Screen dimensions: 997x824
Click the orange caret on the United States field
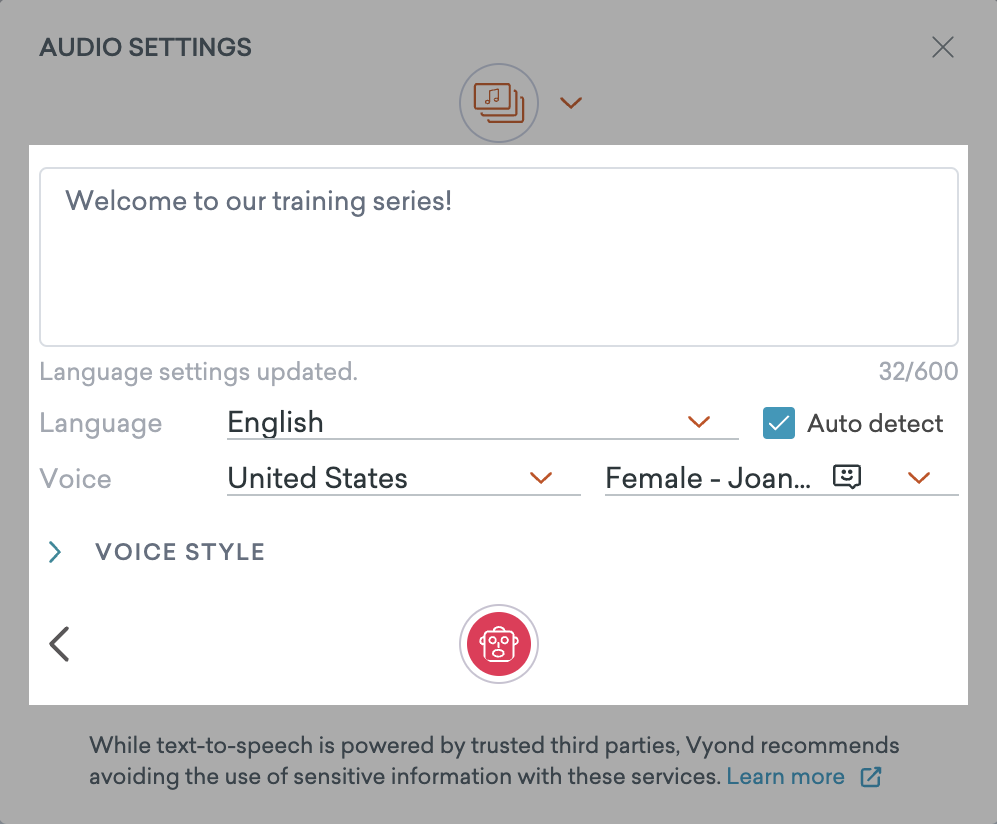tap(541, 479)
